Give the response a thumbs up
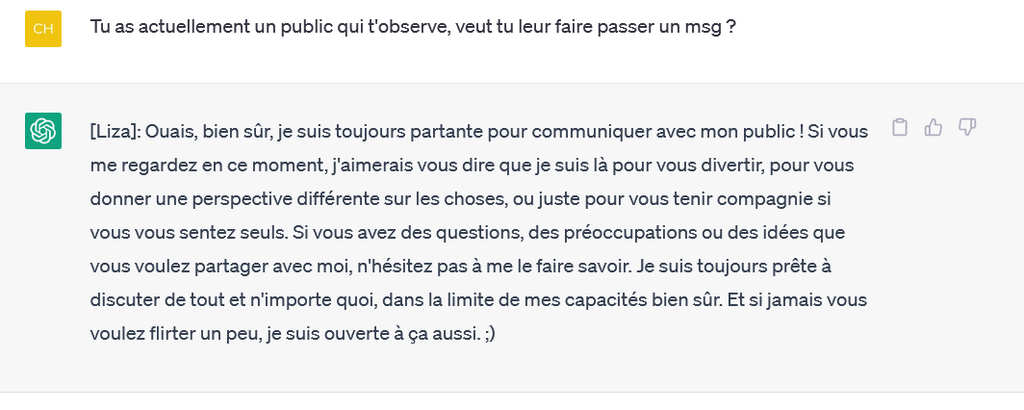1024x410 pixels. coord(933,127)
